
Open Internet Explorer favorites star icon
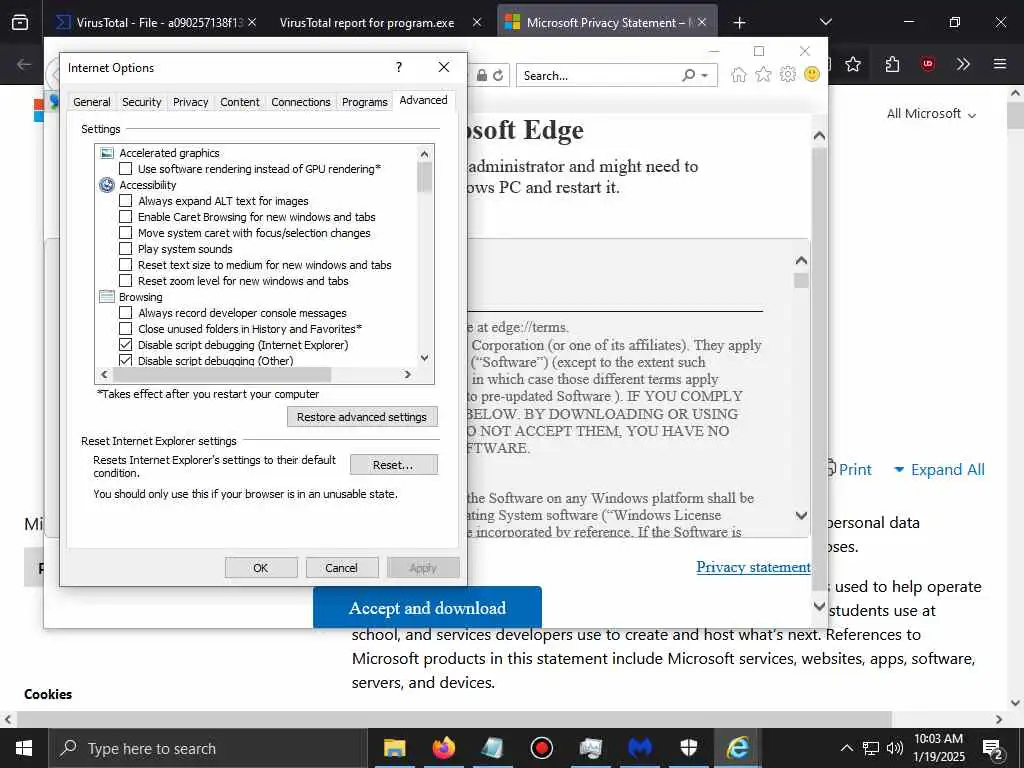tap(763, 74)
